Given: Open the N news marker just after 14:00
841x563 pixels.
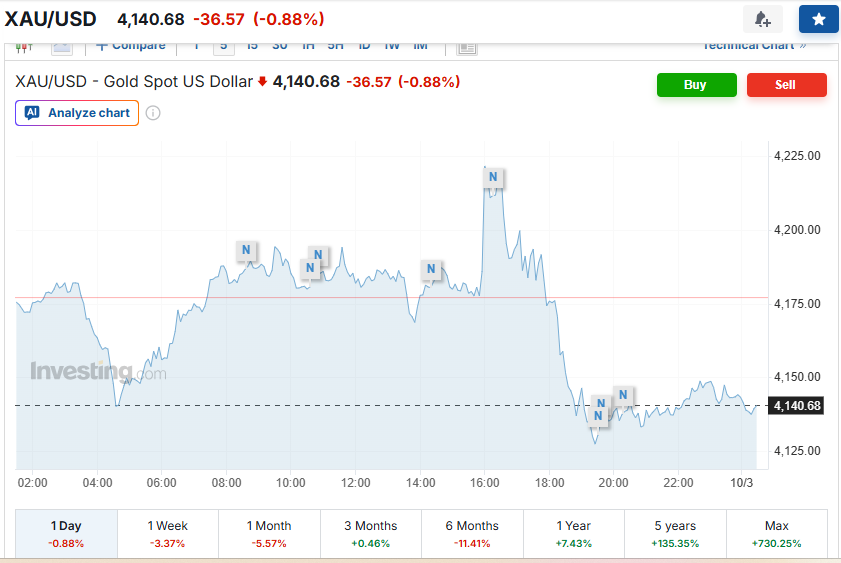Looking at the screenshot, I should coord(431,269).
